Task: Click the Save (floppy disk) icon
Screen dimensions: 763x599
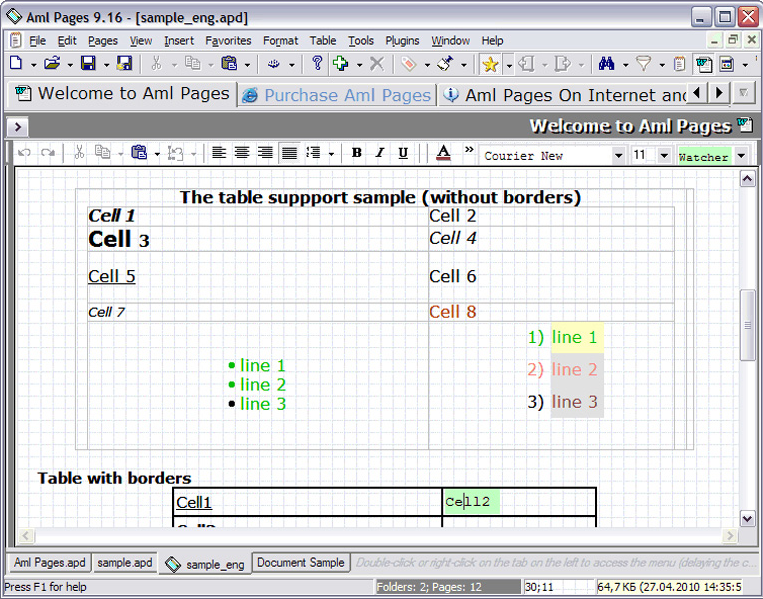Action: [88, 64]
